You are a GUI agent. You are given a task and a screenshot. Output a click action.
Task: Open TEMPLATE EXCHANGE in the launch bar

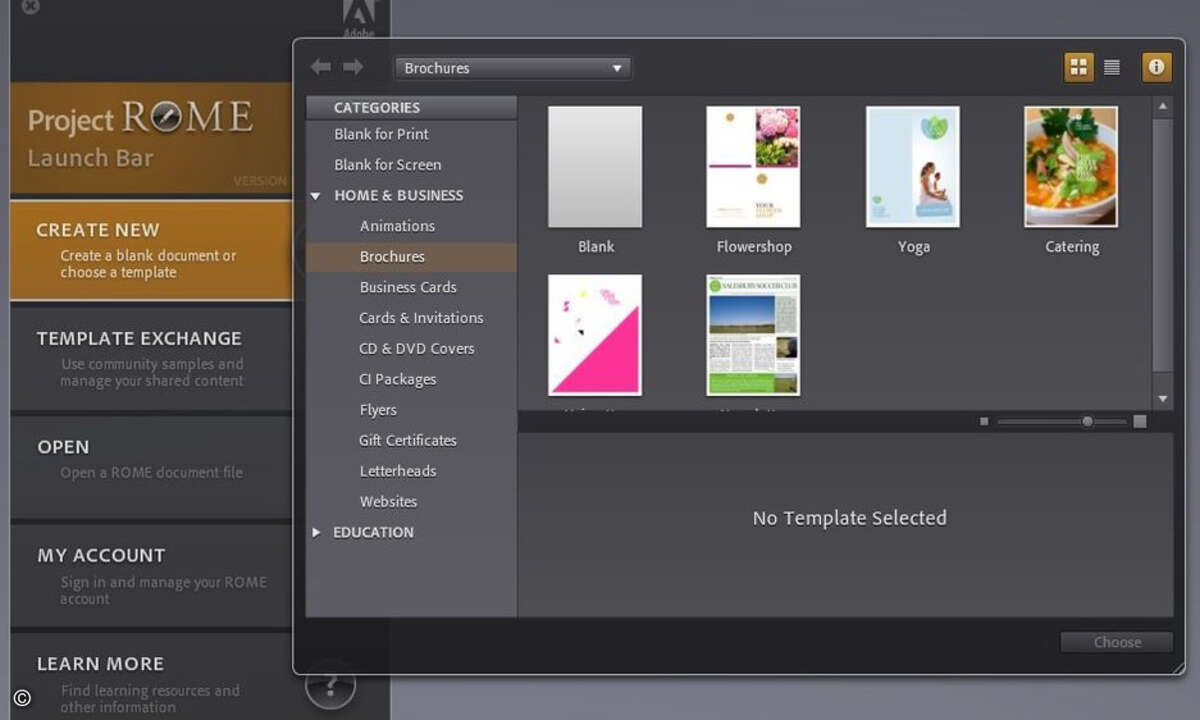[x=151, y=358]
